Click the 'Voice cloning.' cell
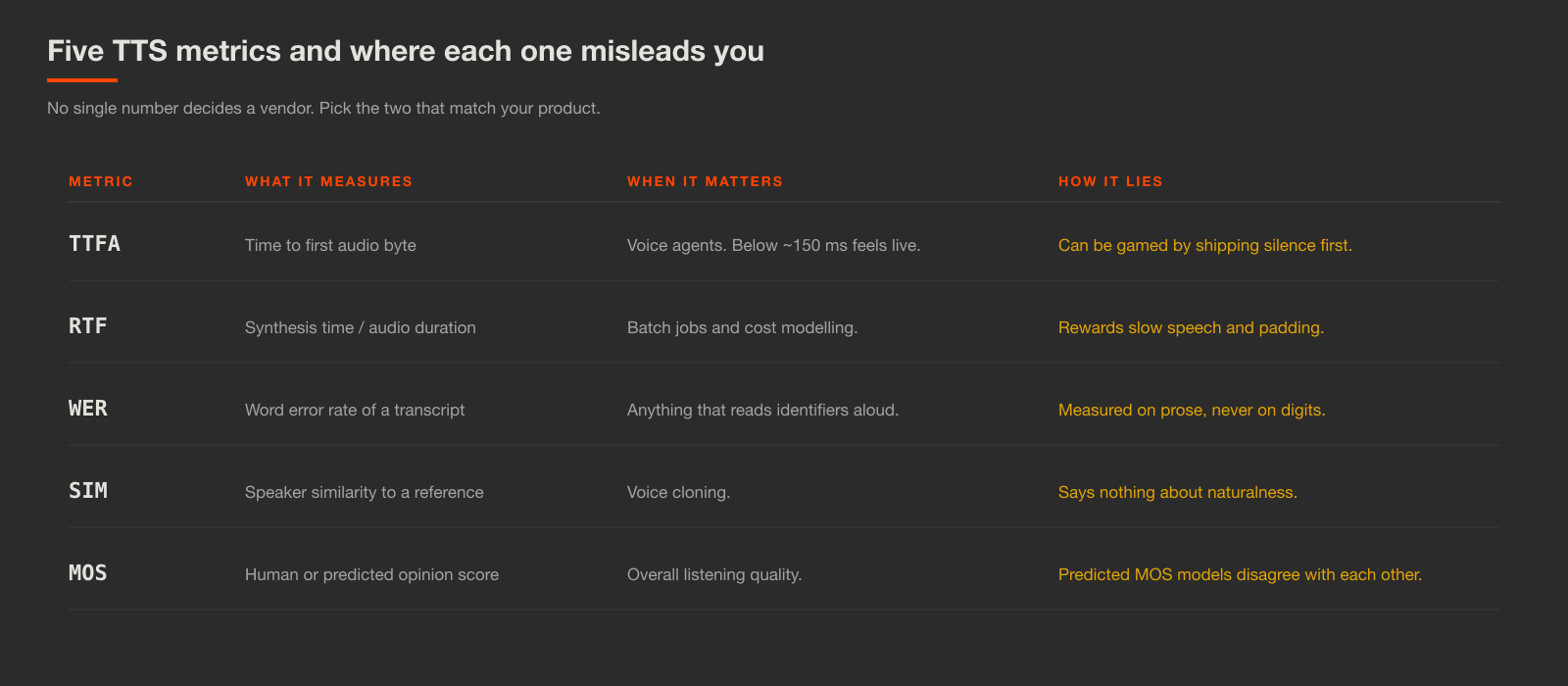This screenshot has width=1568, height=686. coord(678,492)
